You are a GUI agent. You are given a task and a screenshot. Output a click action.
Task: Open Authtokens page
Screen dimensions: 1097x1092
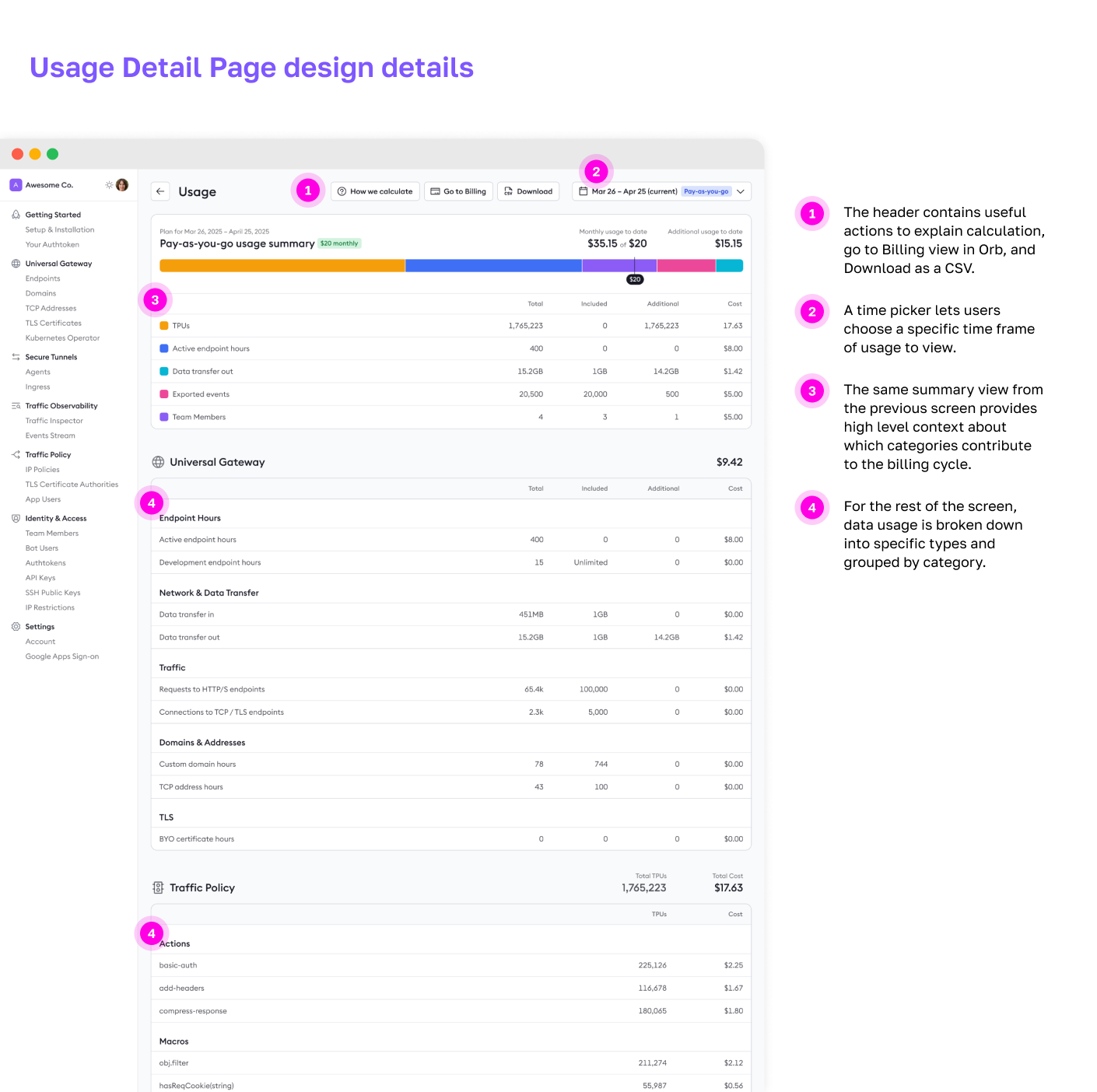45,563
